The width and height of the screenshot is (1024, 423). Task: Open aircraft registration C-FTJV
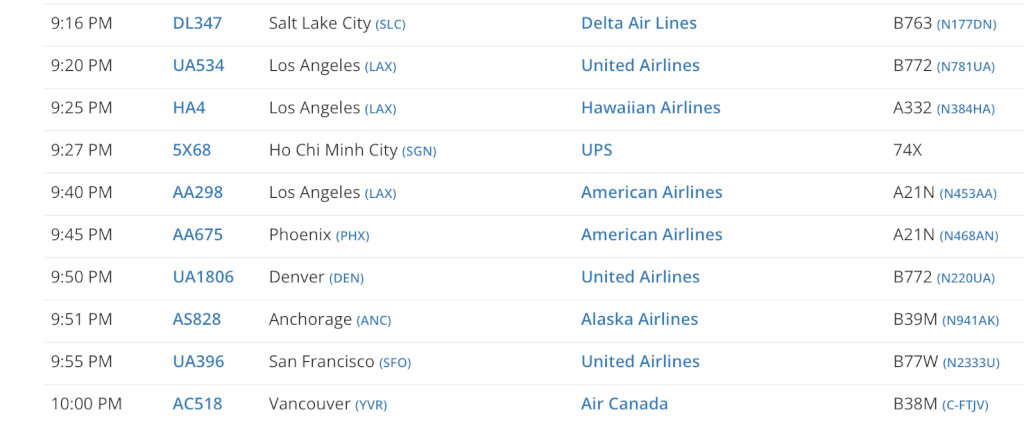(x=965, y=405)
